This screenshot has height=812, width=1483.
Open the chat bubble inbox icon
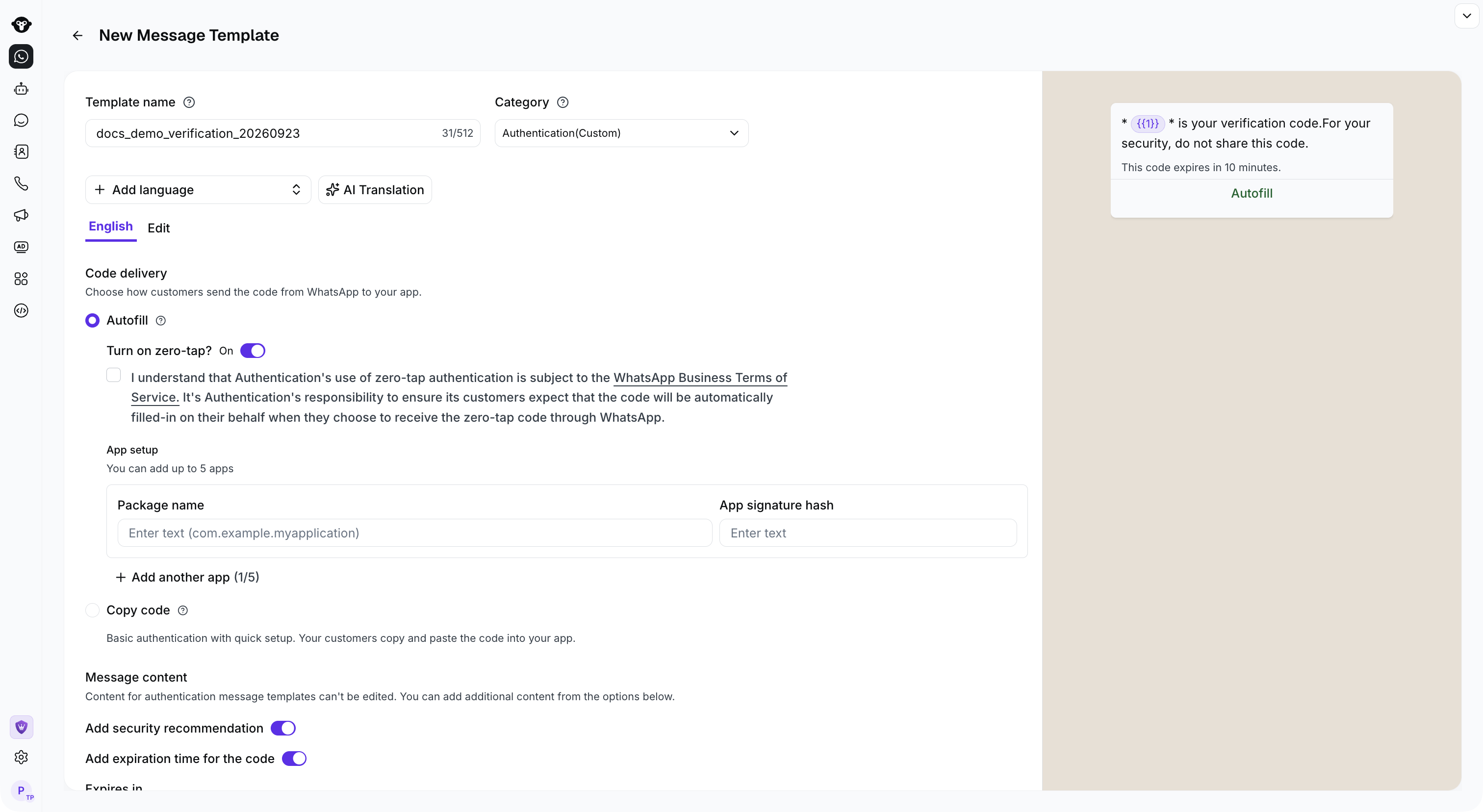coord(21,120)
